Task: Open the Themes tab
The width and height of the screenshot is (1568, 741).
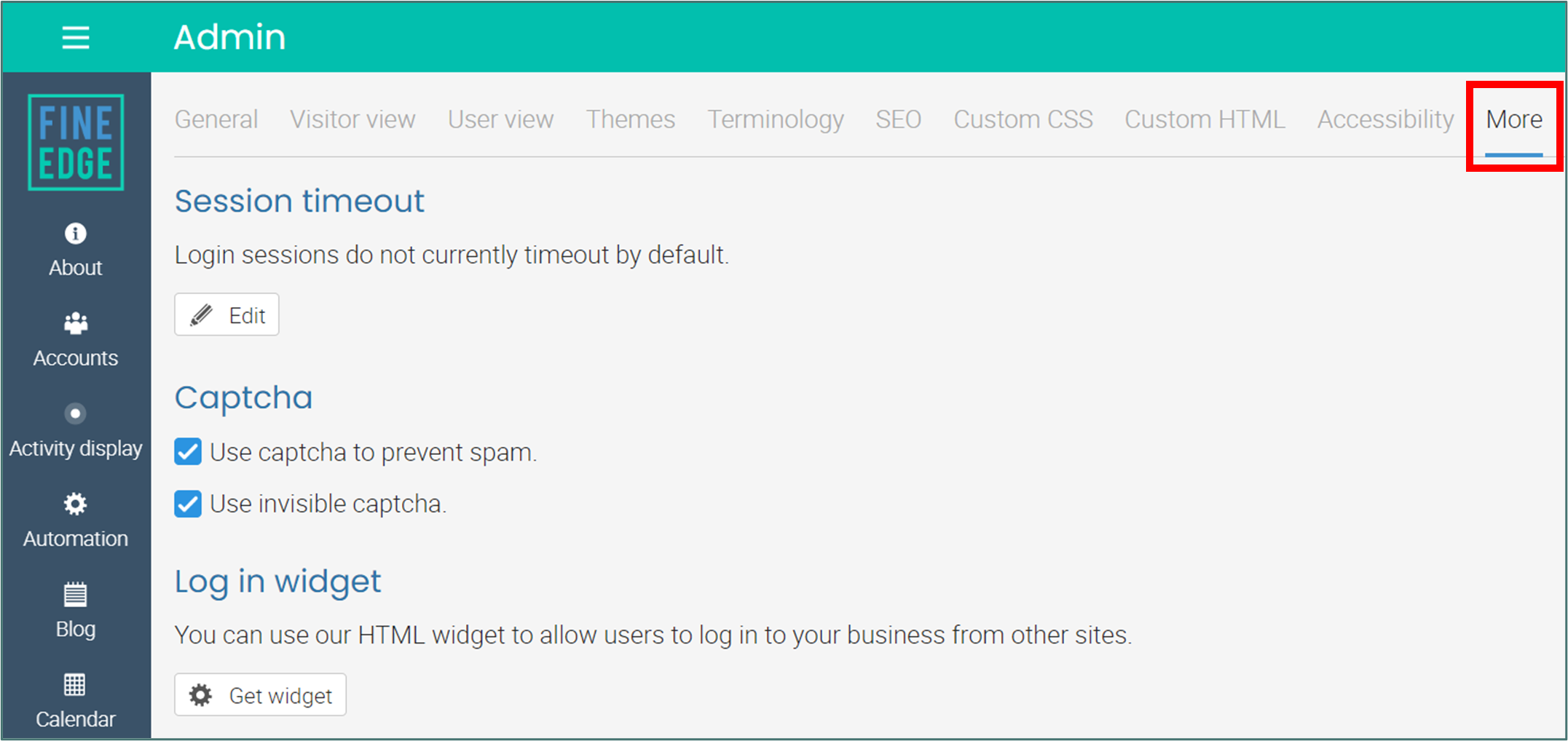Action: 631,119
